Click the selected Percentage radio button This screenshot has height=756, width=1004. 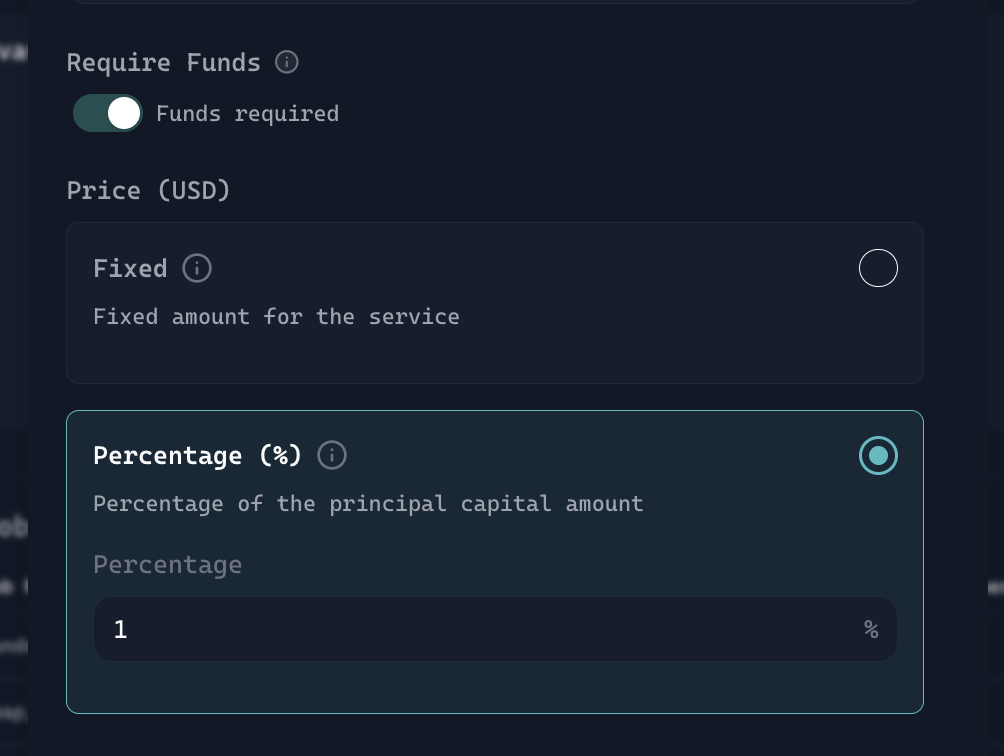tap(878, 455)
